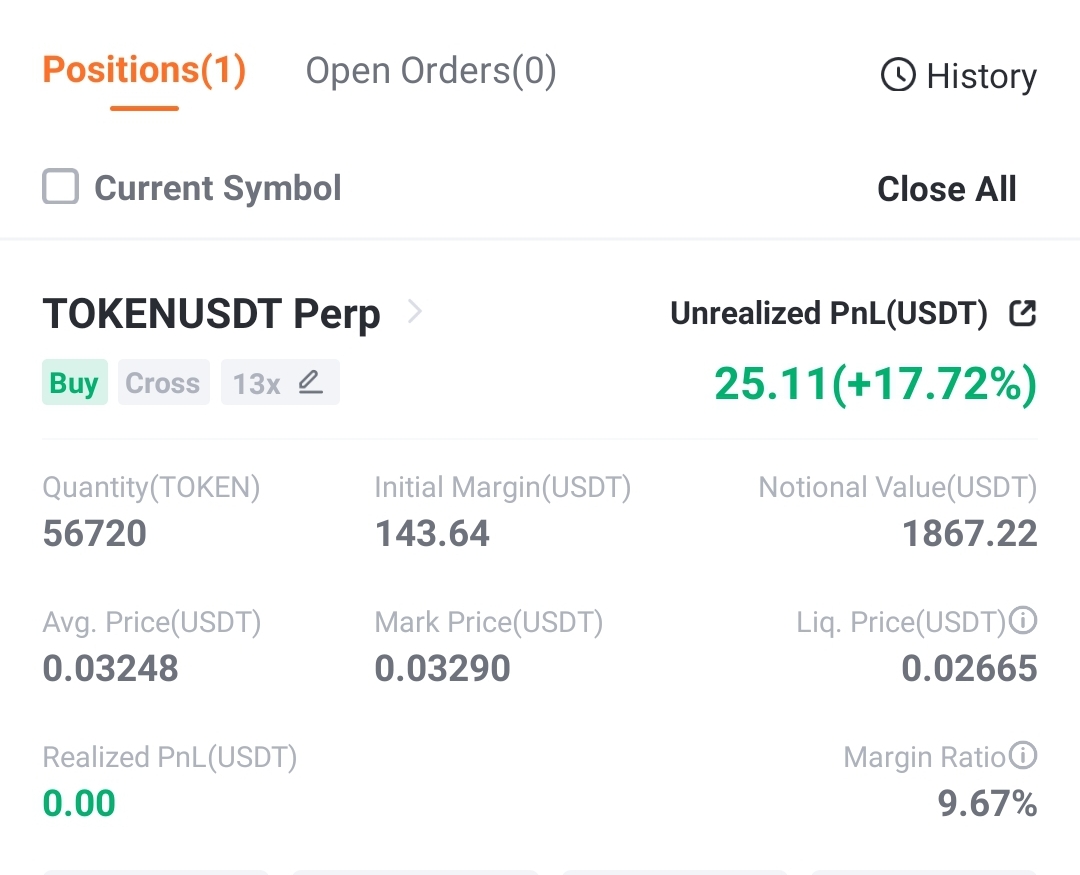Tap the Close All button
The width and height of the screenshot is (1080, 875).
[947, 189]
